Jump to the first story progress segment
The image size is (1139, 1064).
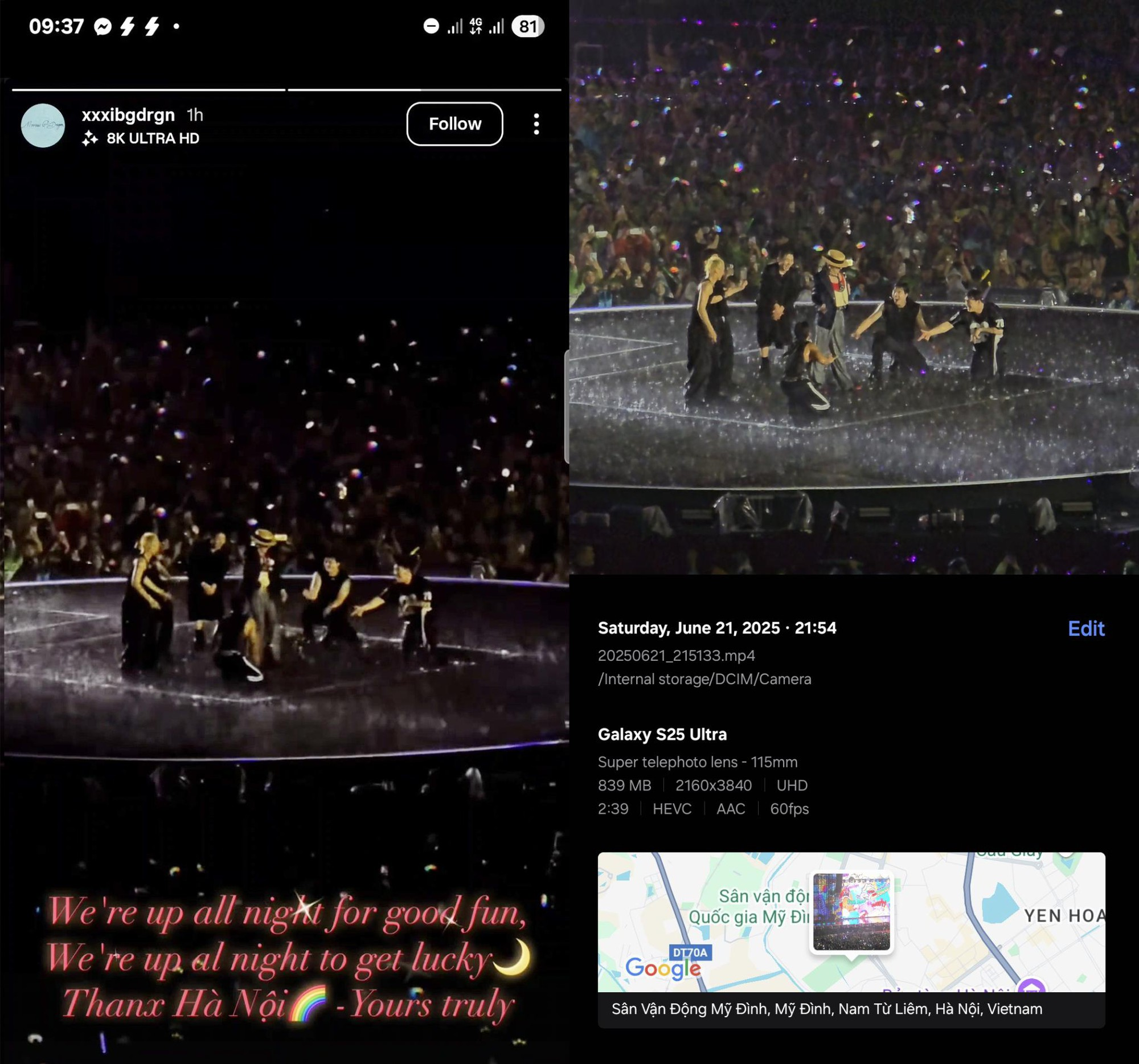coord(149,89)
